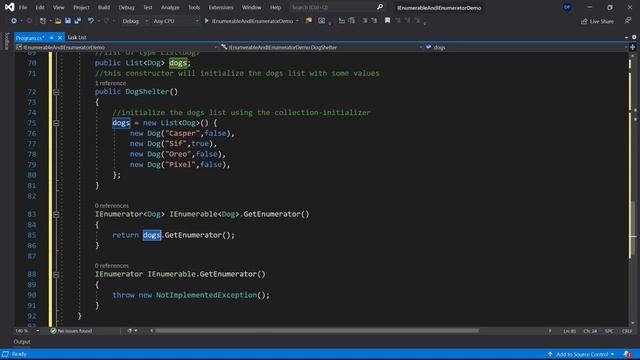Click the comment out lines icon
Viewport: 640px width, 360px height.
click(342, 20)
